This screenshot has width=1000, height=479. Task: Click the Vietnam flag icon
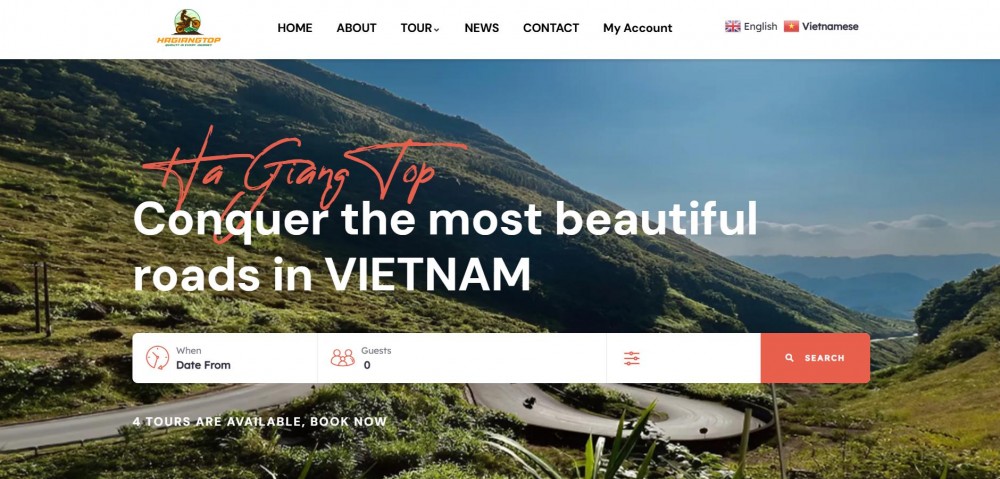coord(791,26)
